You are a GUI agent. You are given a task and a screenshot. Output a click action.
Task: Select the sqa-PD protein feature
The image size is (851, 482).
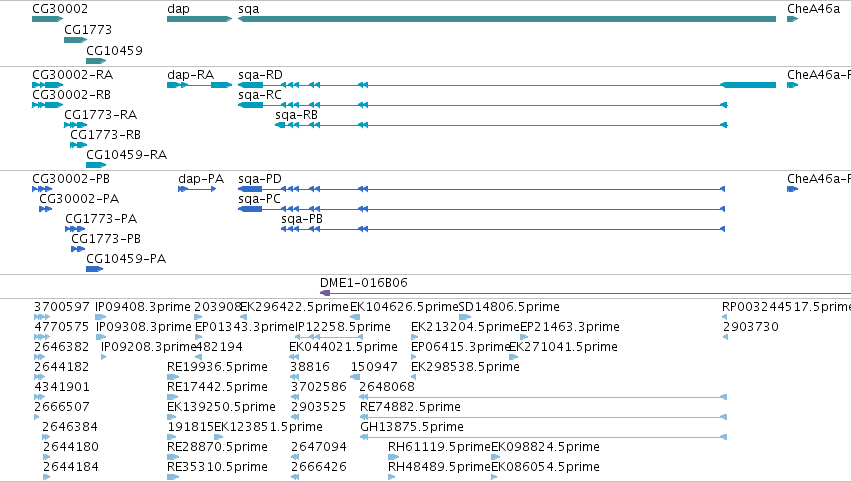tap(481, 189)
